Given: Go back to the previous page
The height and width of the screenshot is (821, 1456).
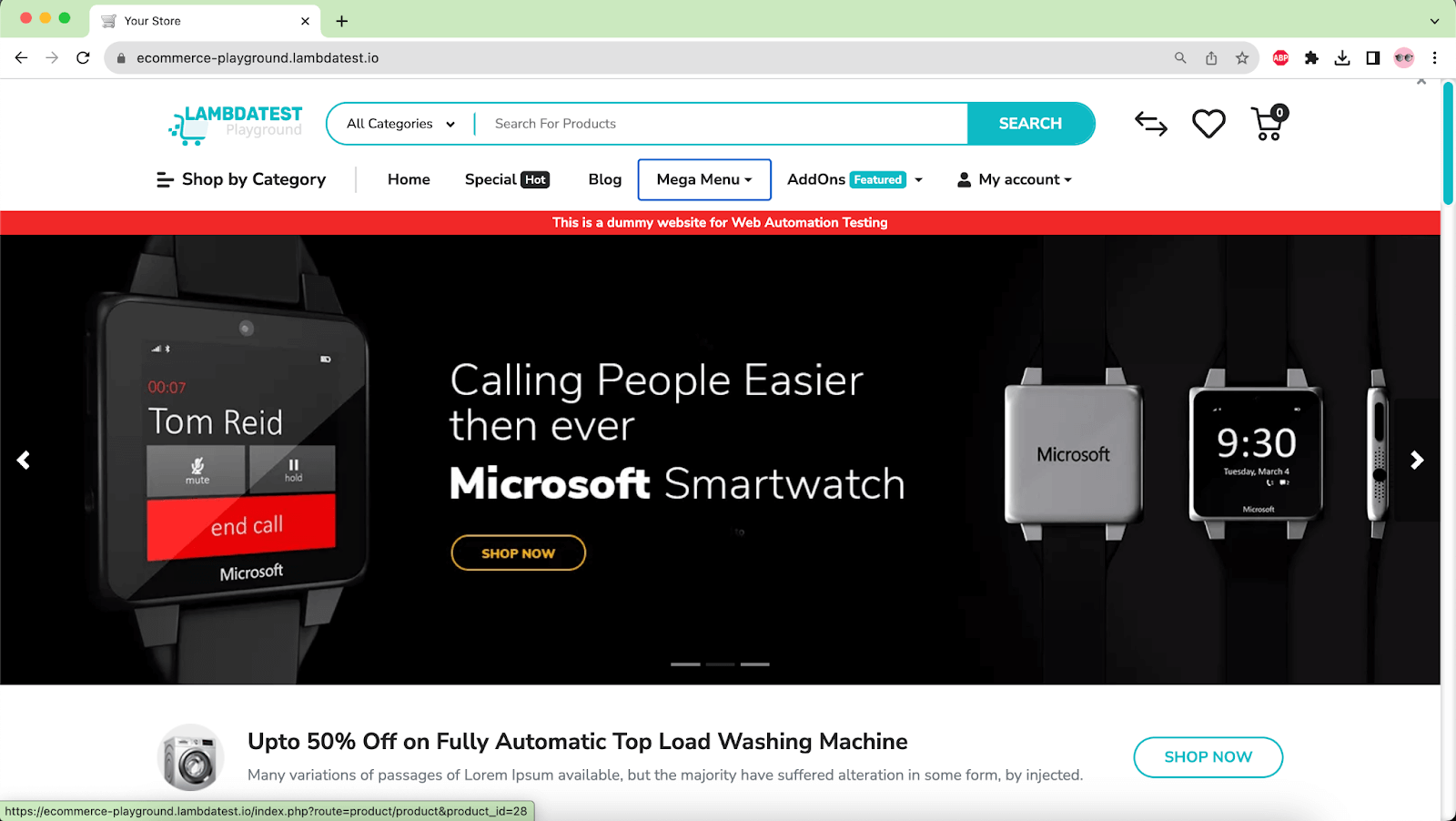Looking at the screenshot, I should pos(22,57).
